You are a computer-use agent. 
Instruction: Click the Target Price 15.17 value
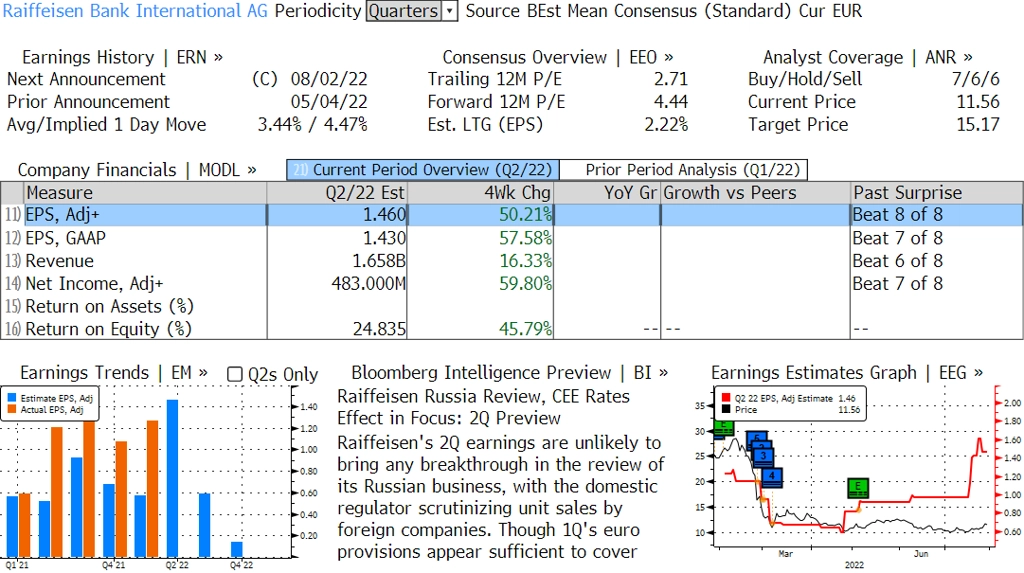978,125
